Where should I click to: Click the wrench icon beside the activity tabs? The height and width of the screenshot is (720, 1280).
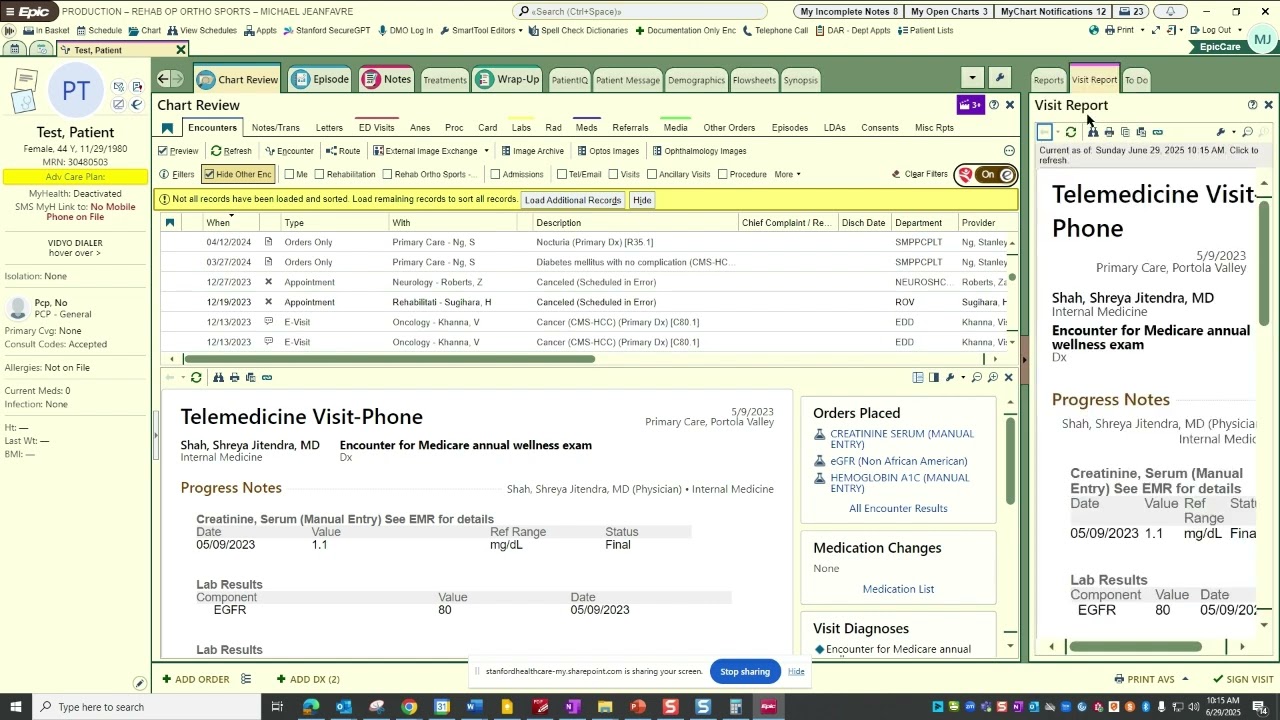[999, 78]
